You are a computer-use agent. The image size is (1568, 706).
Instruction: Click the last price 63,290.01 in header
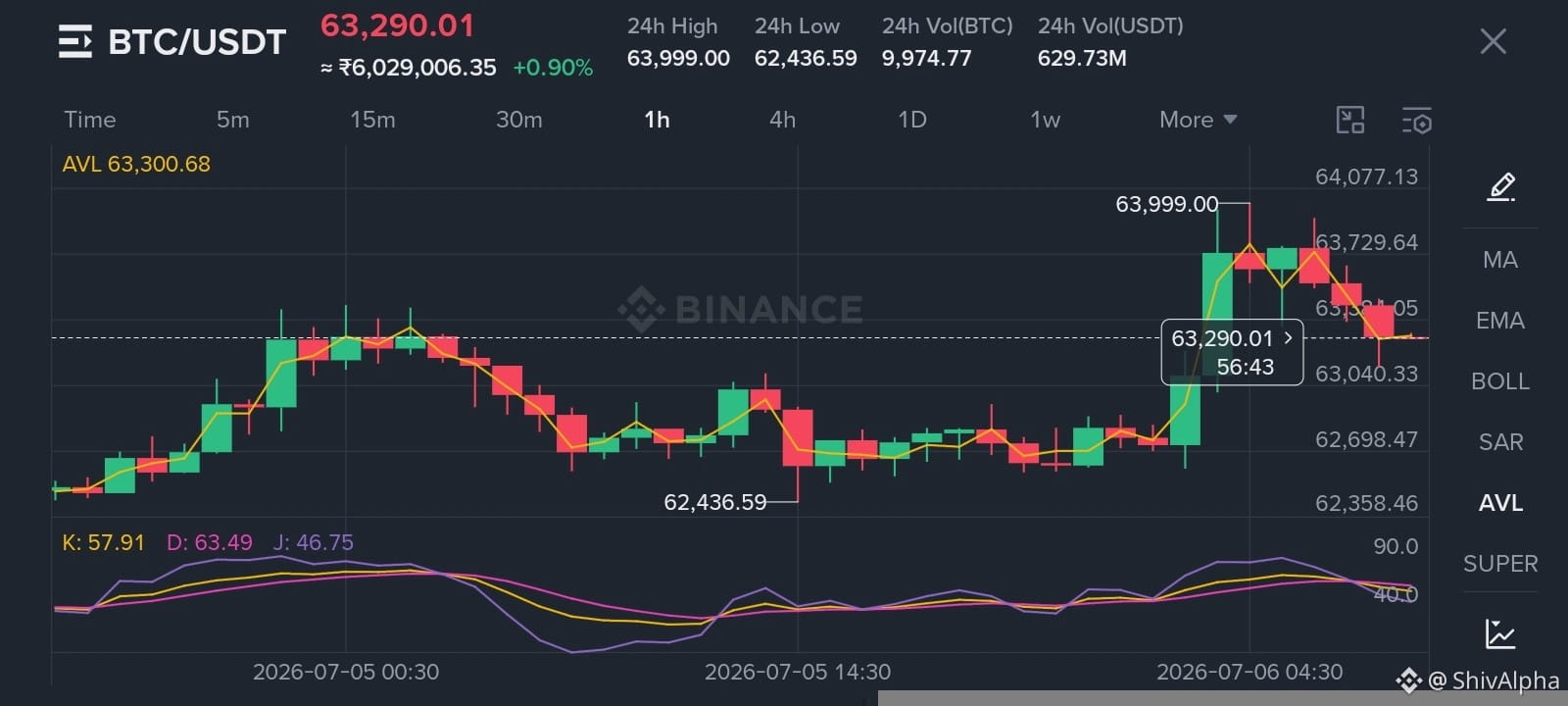coord(397,25)
